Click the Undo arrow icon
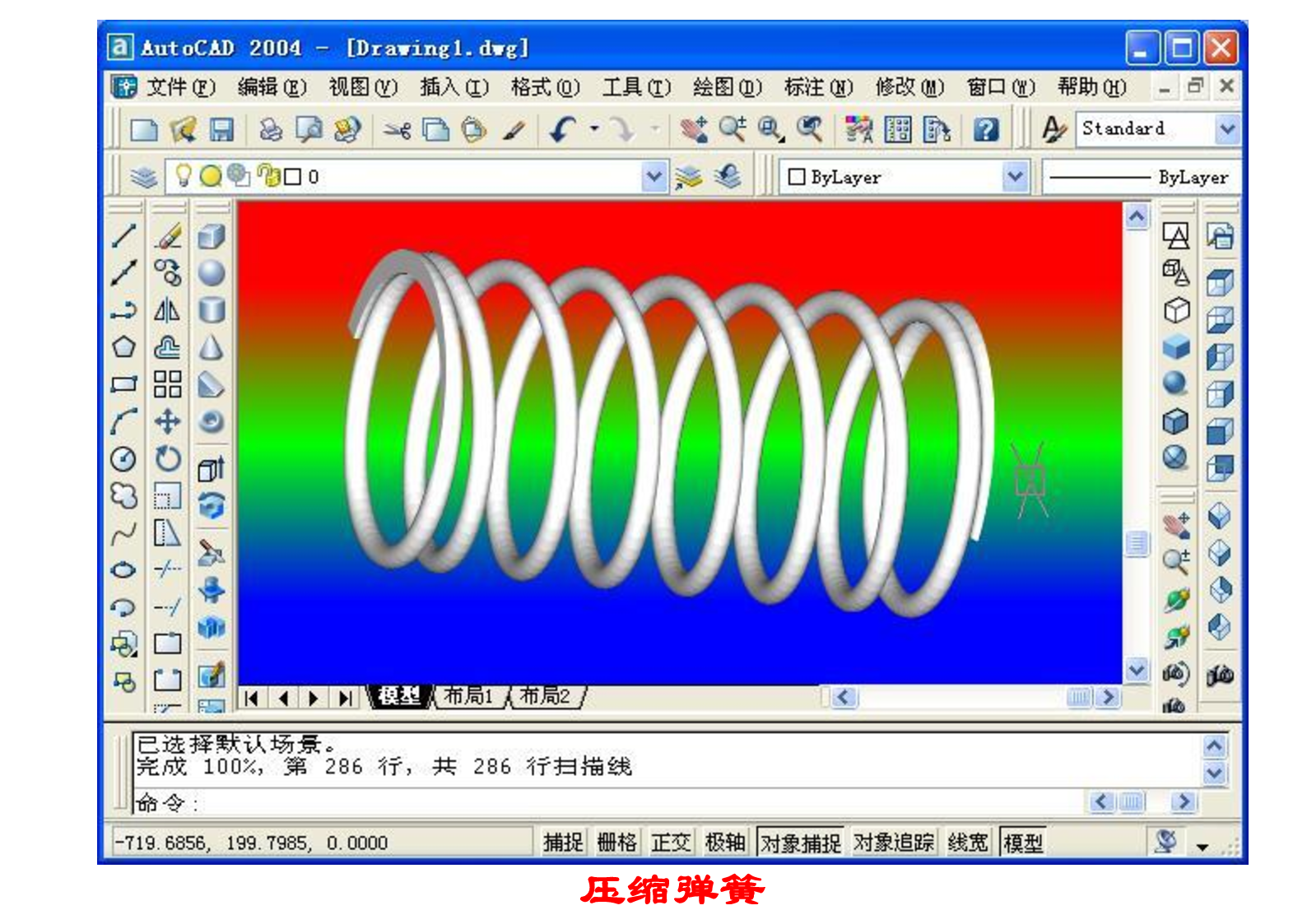Screen dimensions: 1307x924 point(564,129)
